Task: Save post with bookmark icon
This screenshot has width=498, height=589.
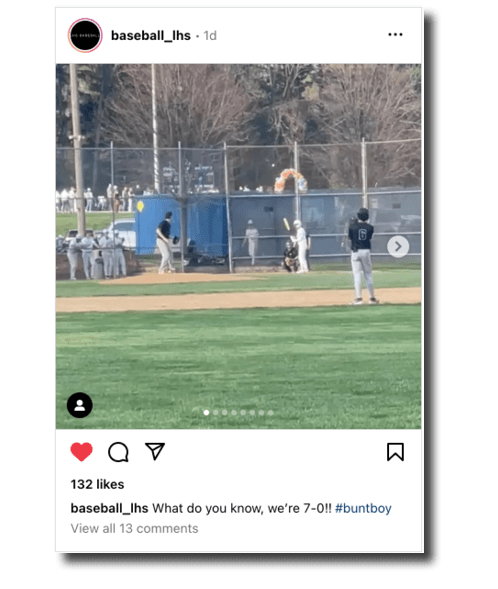Action: tap(395, 452)
